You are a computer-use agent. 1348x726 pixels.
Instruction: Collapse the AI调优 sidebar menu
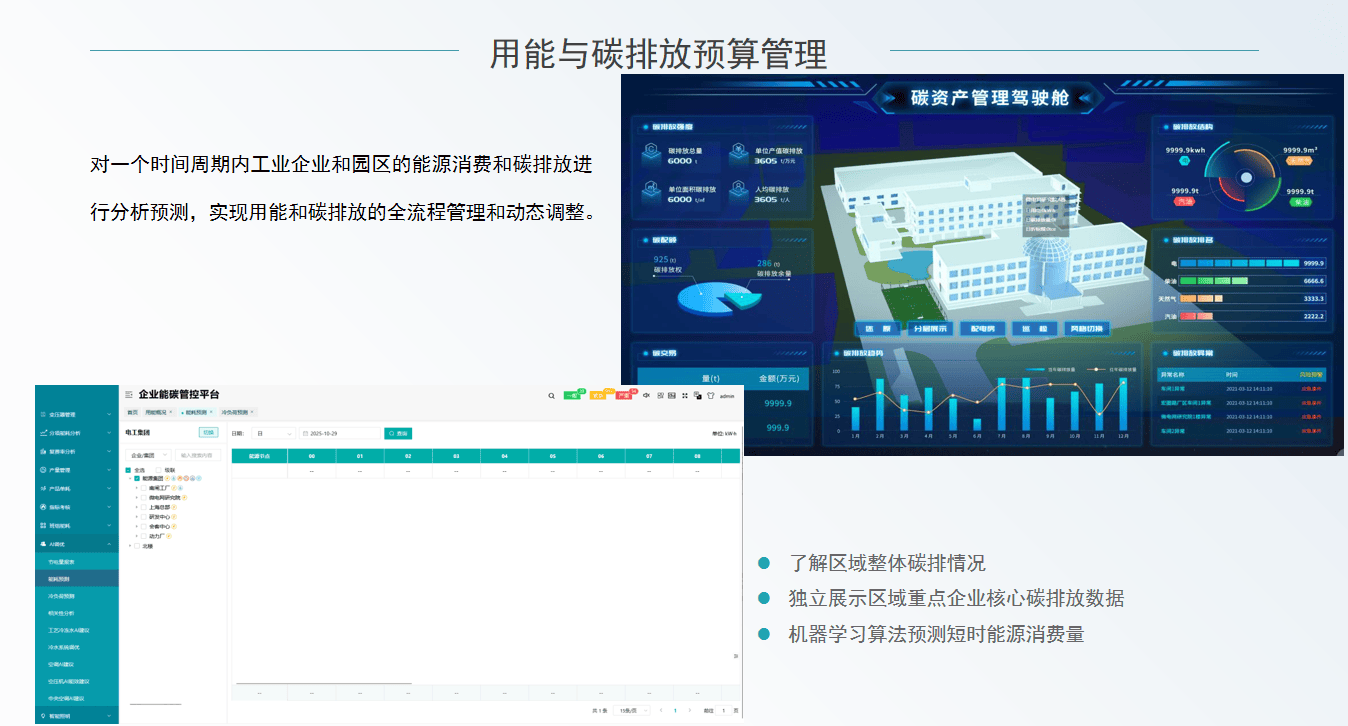click(x=110, y=544)
